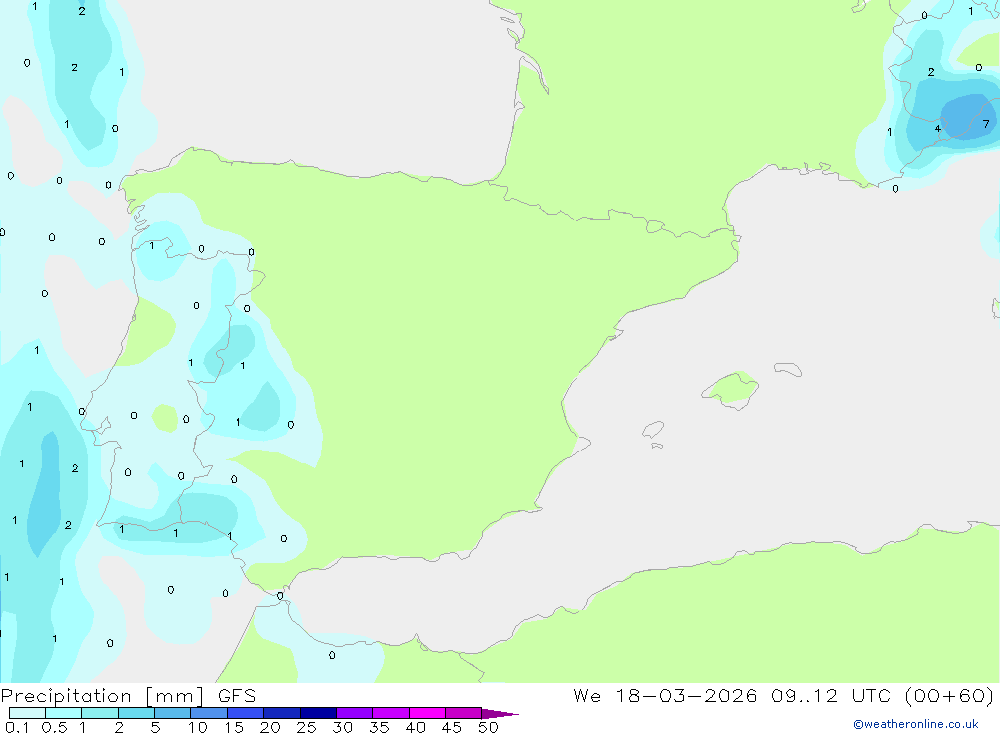Pick the blue legend swatch between 10 and 15
This screenshot has width=1000, height=733.
(x=209, y=713)
